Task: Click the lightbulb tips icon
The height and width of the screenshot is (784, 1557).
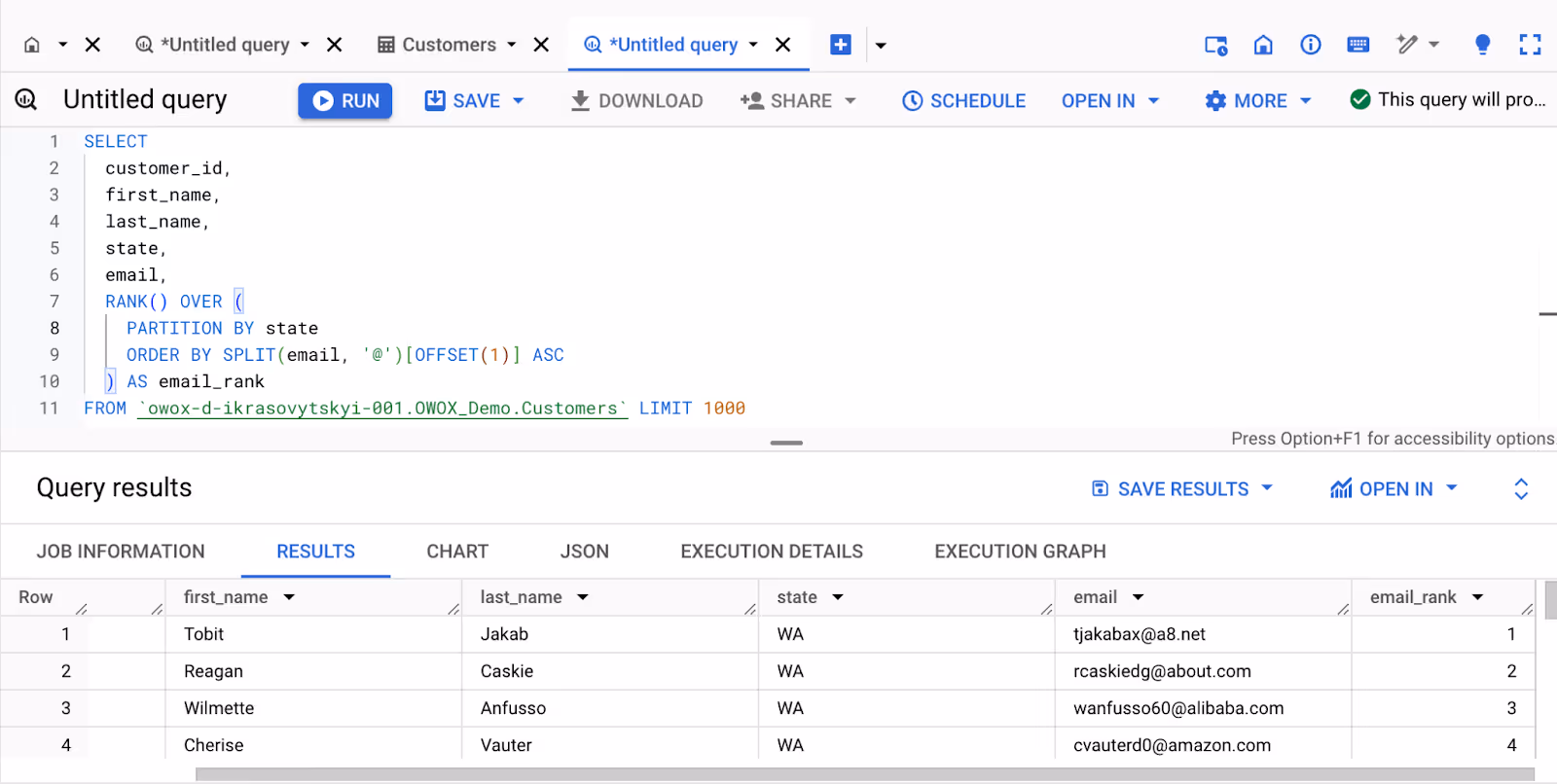Action: (x=1482, y=45)
